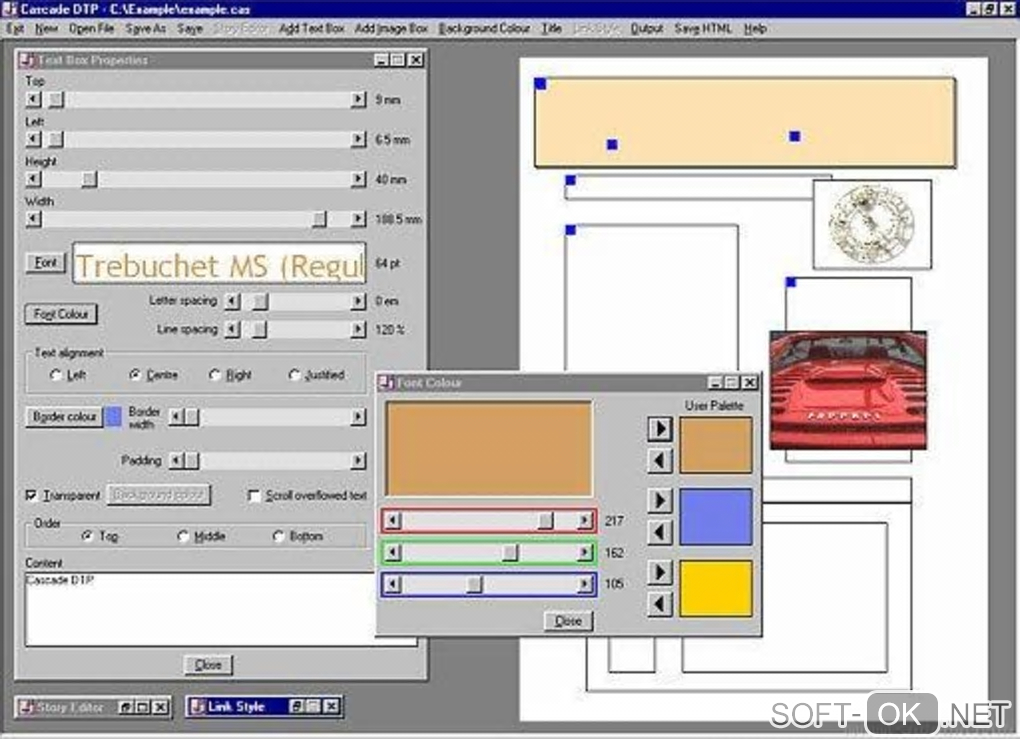Increase Line spacing with right arrow
1020x739 pixels.
358,330
